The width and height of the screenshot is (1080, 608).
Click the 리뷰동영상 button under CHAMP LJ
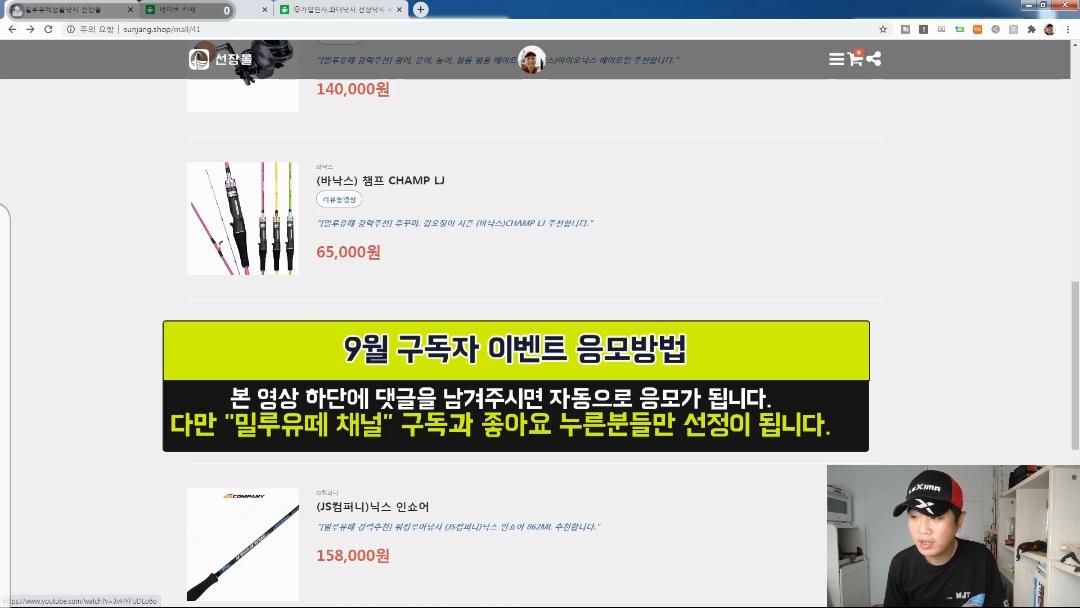point(339,199)
